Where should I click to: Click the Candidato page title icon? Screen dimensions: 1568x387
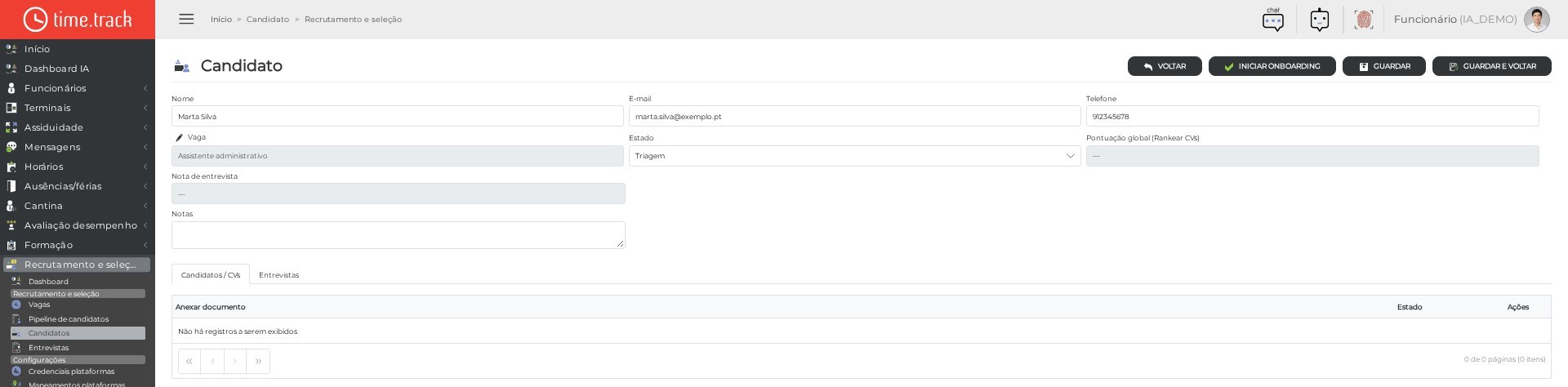tap(182, 66)
